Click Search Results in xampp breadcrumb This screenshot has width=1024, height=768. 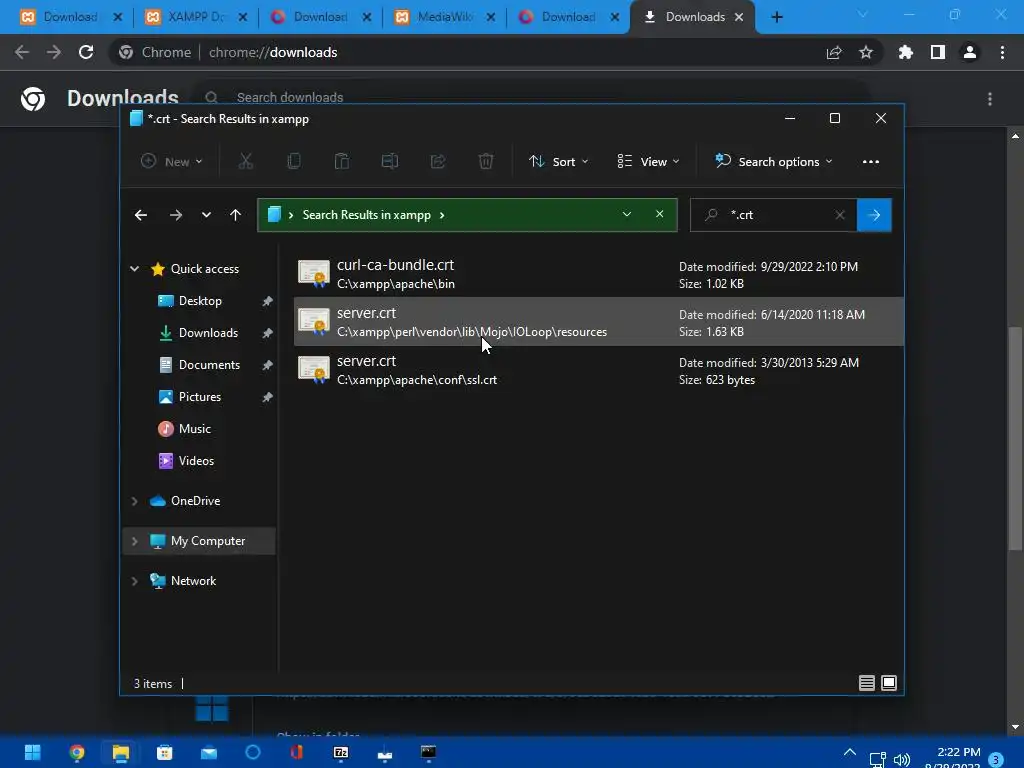coord(366,215)
